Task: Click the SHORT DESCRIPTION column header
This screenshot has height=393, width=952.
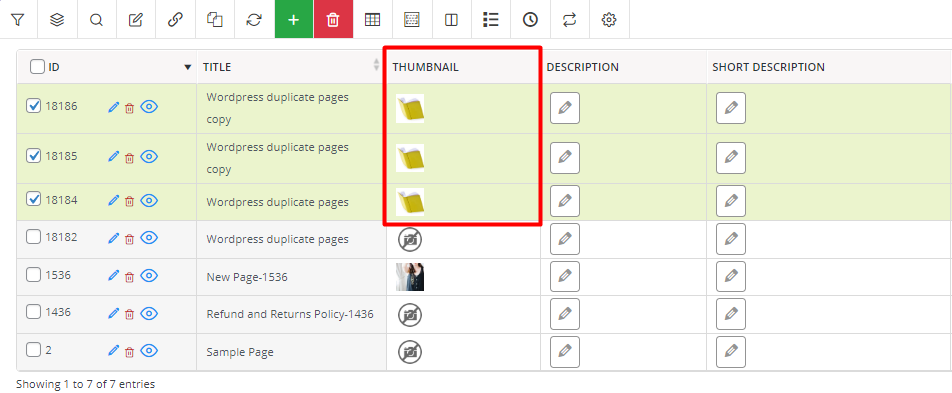Action: click(x=769, y=67)
